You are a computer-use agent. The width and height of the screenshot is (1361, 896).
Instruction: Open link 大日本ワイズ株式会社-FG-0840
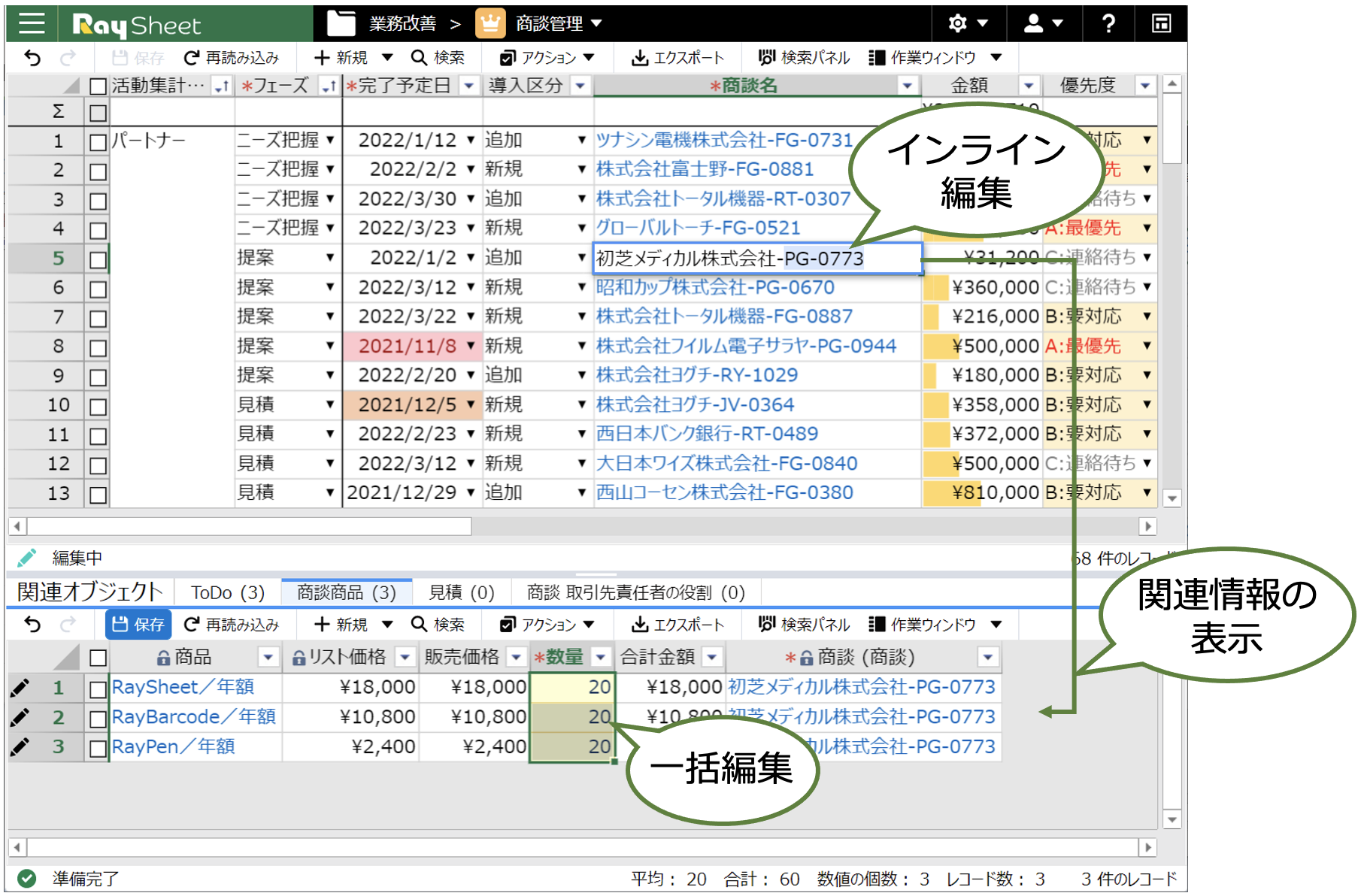pyautogui.click(x=726, y=463)
